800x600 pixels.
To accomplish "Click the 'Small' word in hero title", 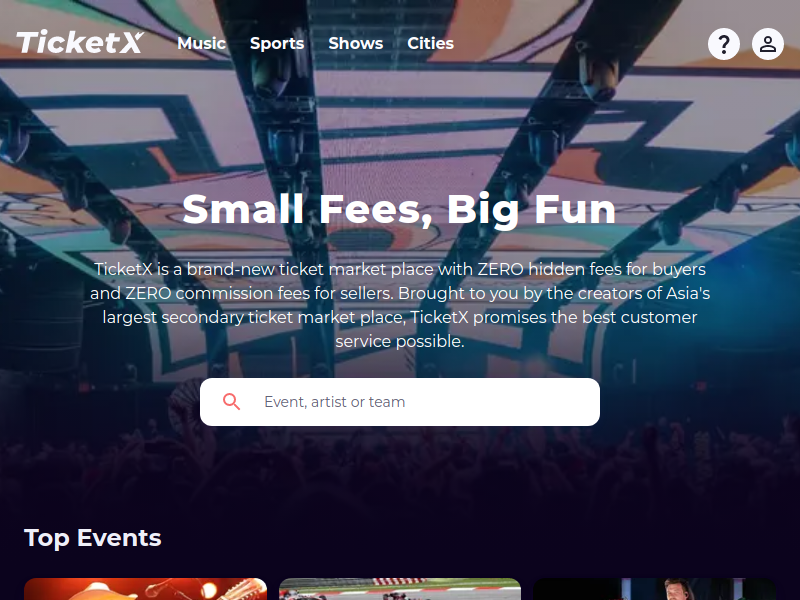I will [243, 209].
